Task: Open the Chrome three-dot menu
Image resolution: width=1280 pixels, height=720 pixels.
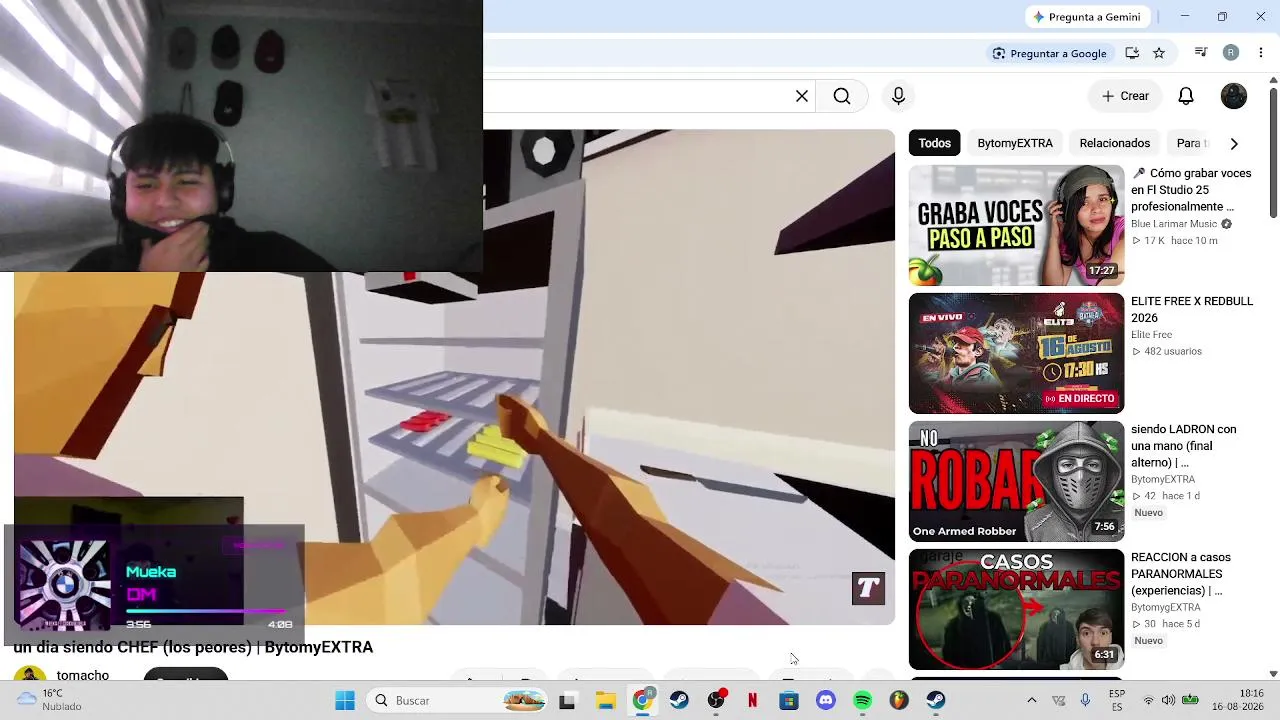Action: (1262, 53)
